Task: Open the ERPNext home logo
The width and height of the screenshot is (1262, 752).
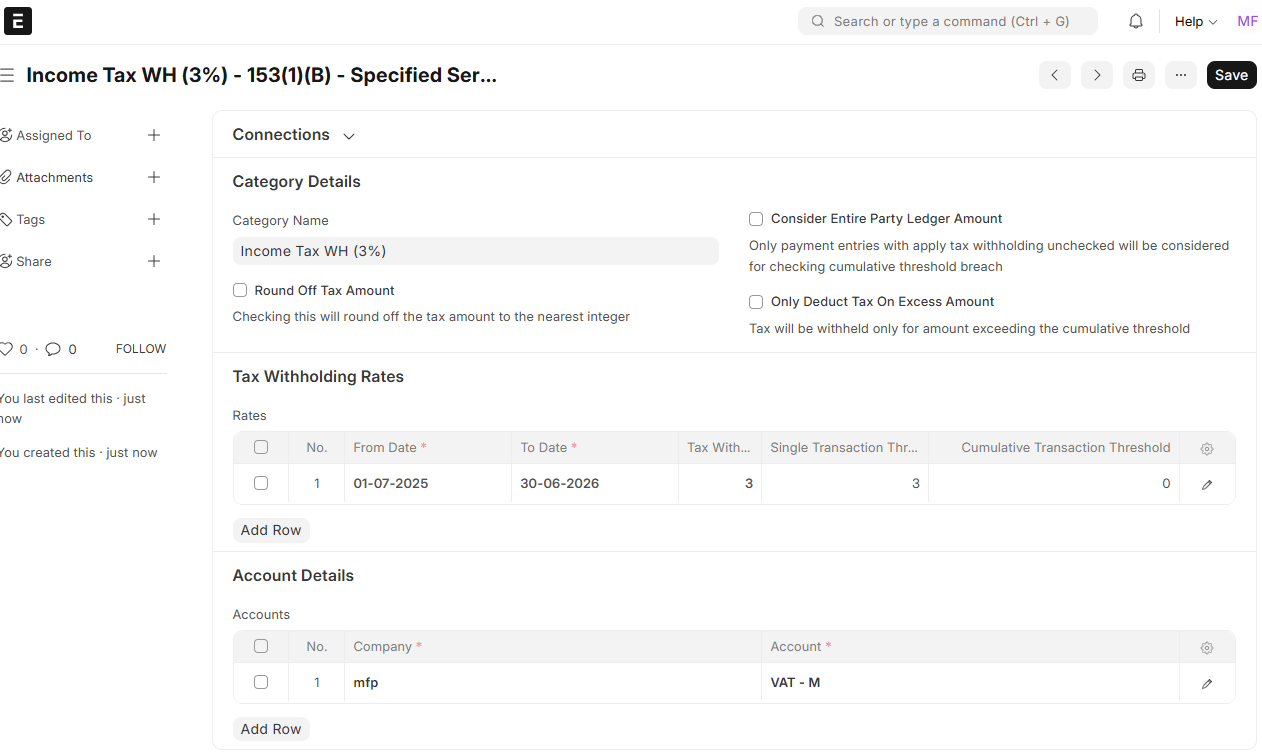Action: coord(18,21)
